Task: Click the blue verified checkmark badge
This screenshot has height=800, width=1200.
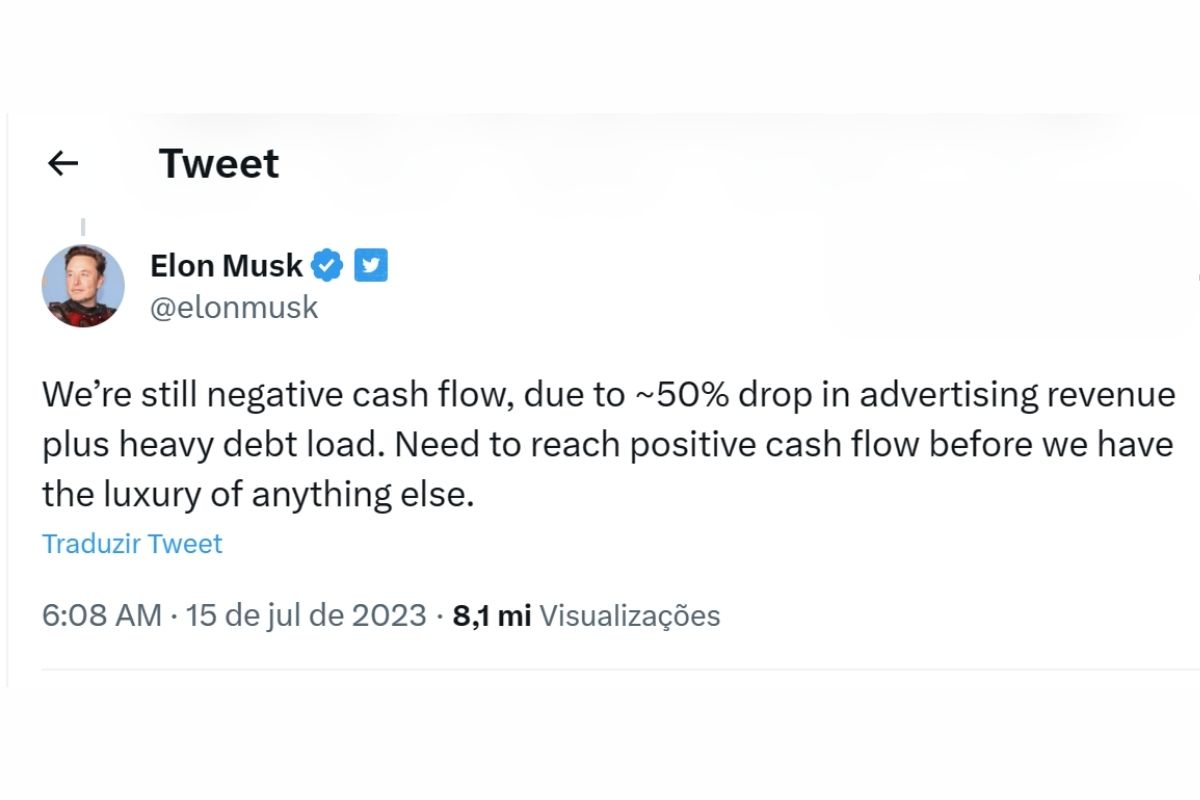Action: pyautogui.click(x=328, y=265)
